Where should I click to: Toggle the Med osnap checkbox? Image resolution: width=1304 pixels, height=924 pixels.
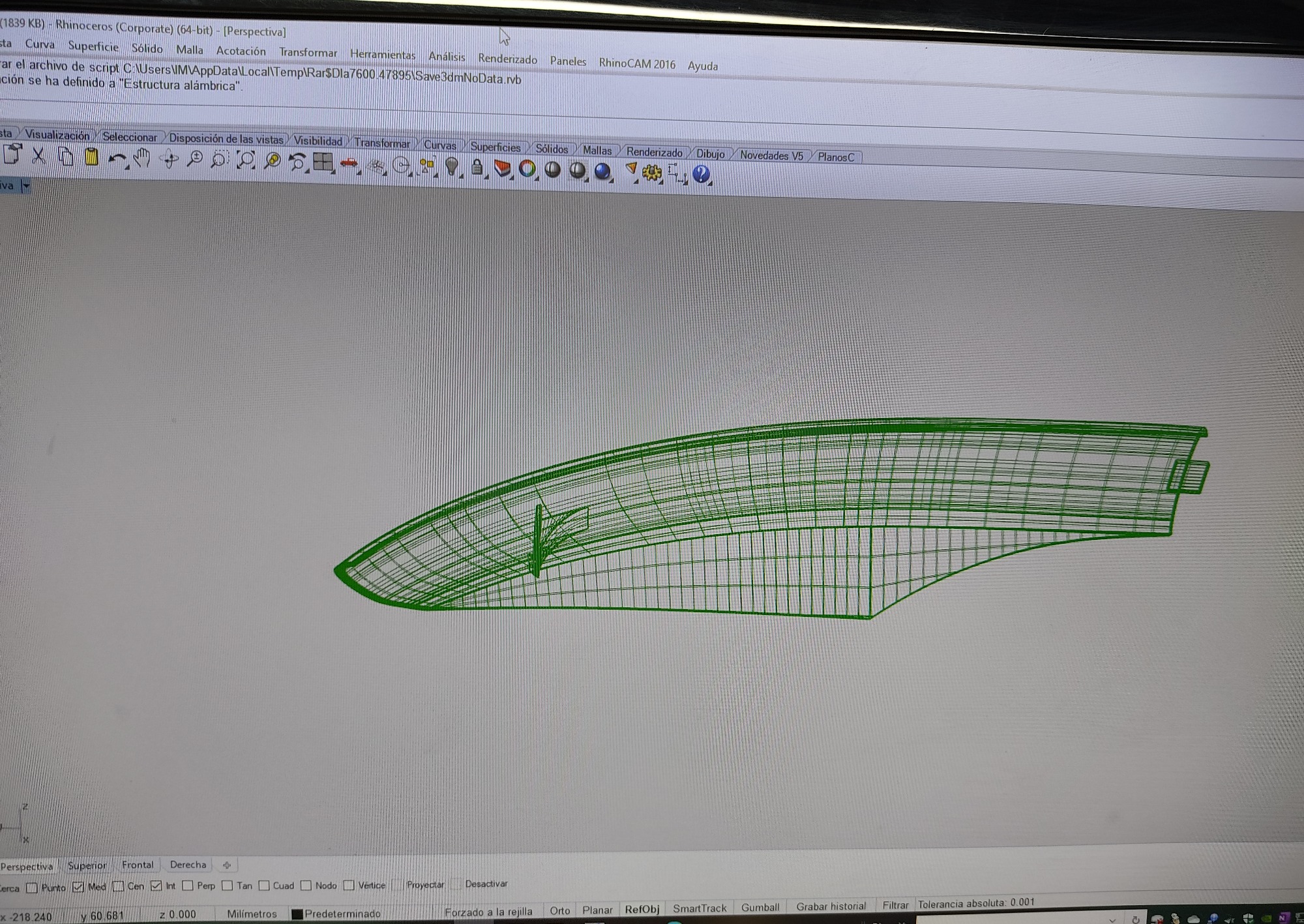(x=78, y=887)
